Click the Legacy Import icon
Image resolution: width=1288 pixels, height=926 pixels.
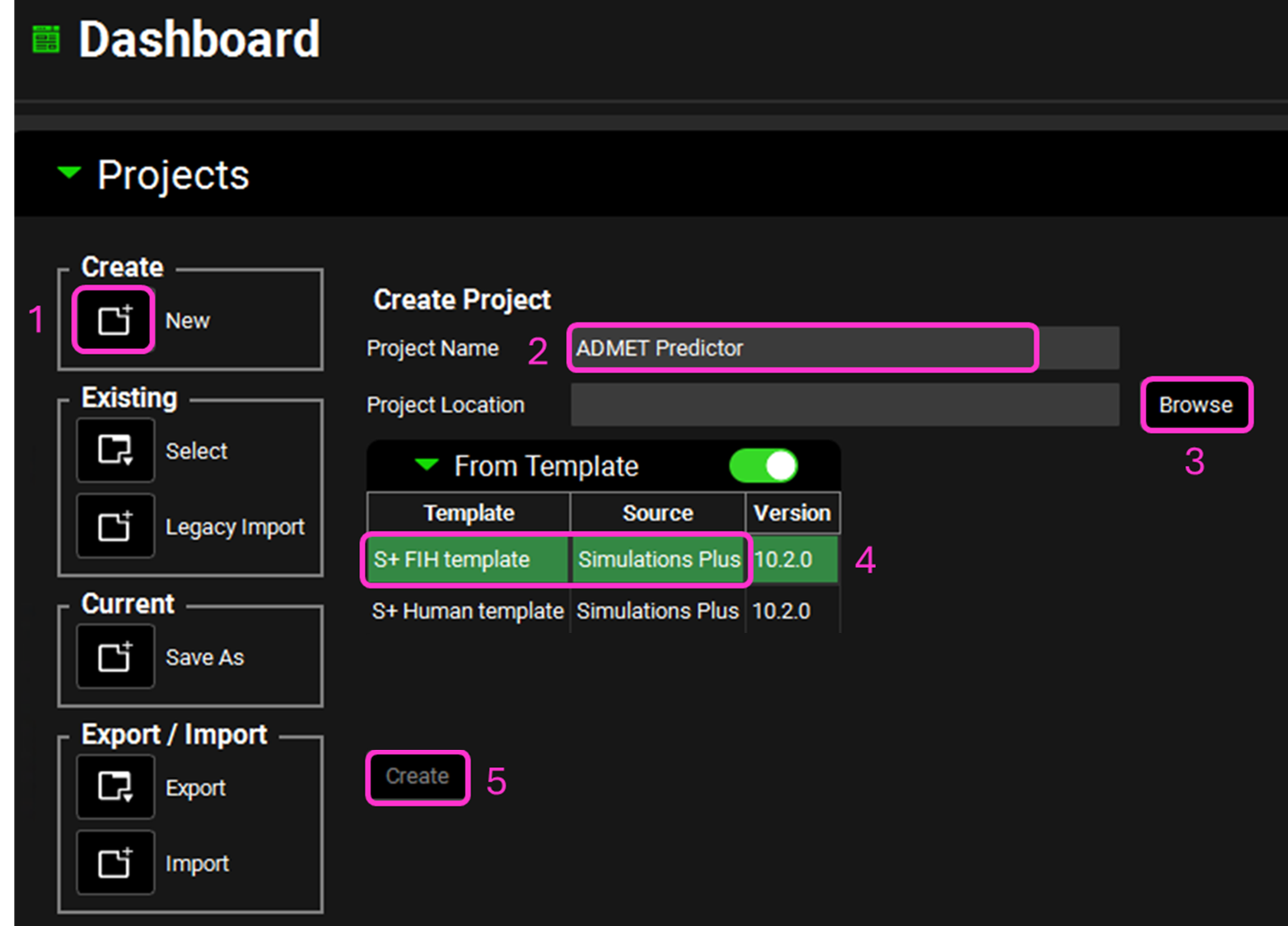pyautogui.click(x=114, y=526)
